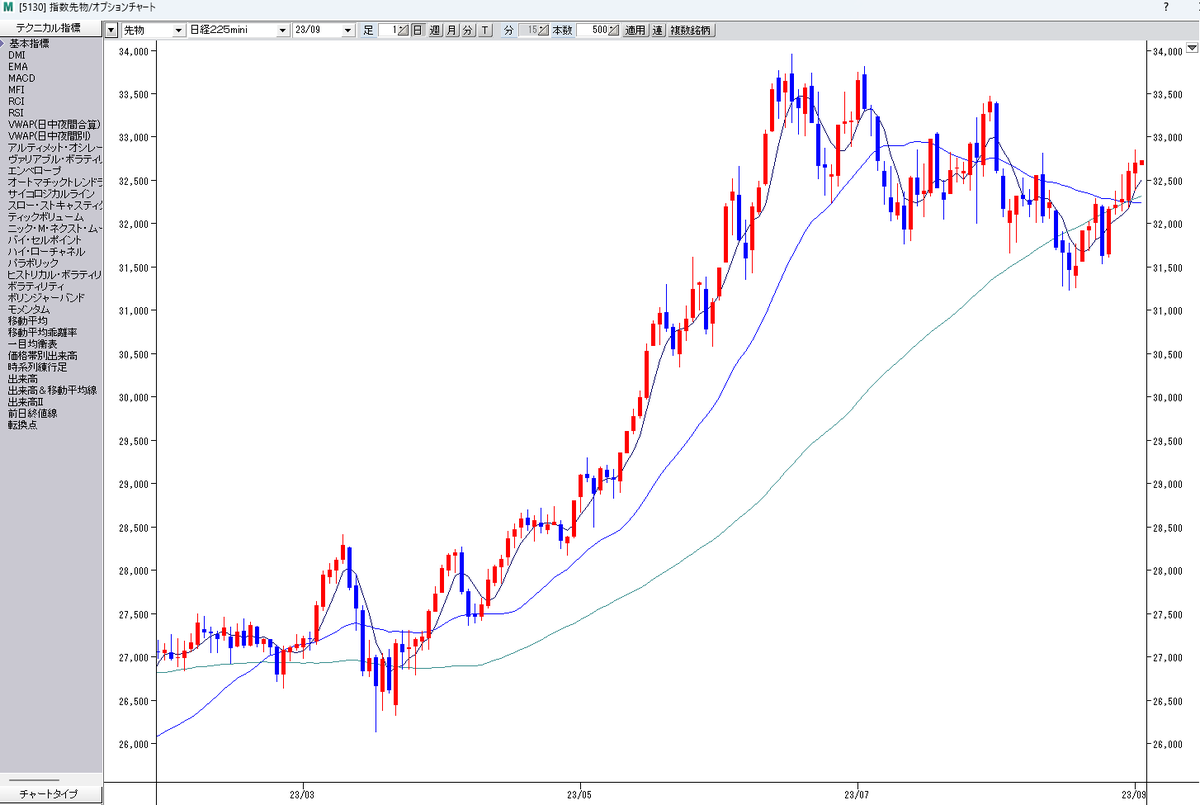
Task: Select 移動平均乖離率 indicator
Action: pos(42,332)
